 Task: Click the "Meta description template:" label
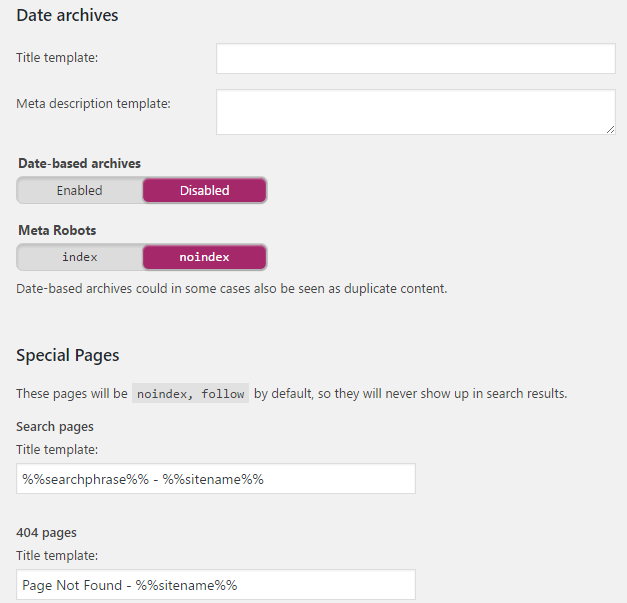(x=94, y=103)
